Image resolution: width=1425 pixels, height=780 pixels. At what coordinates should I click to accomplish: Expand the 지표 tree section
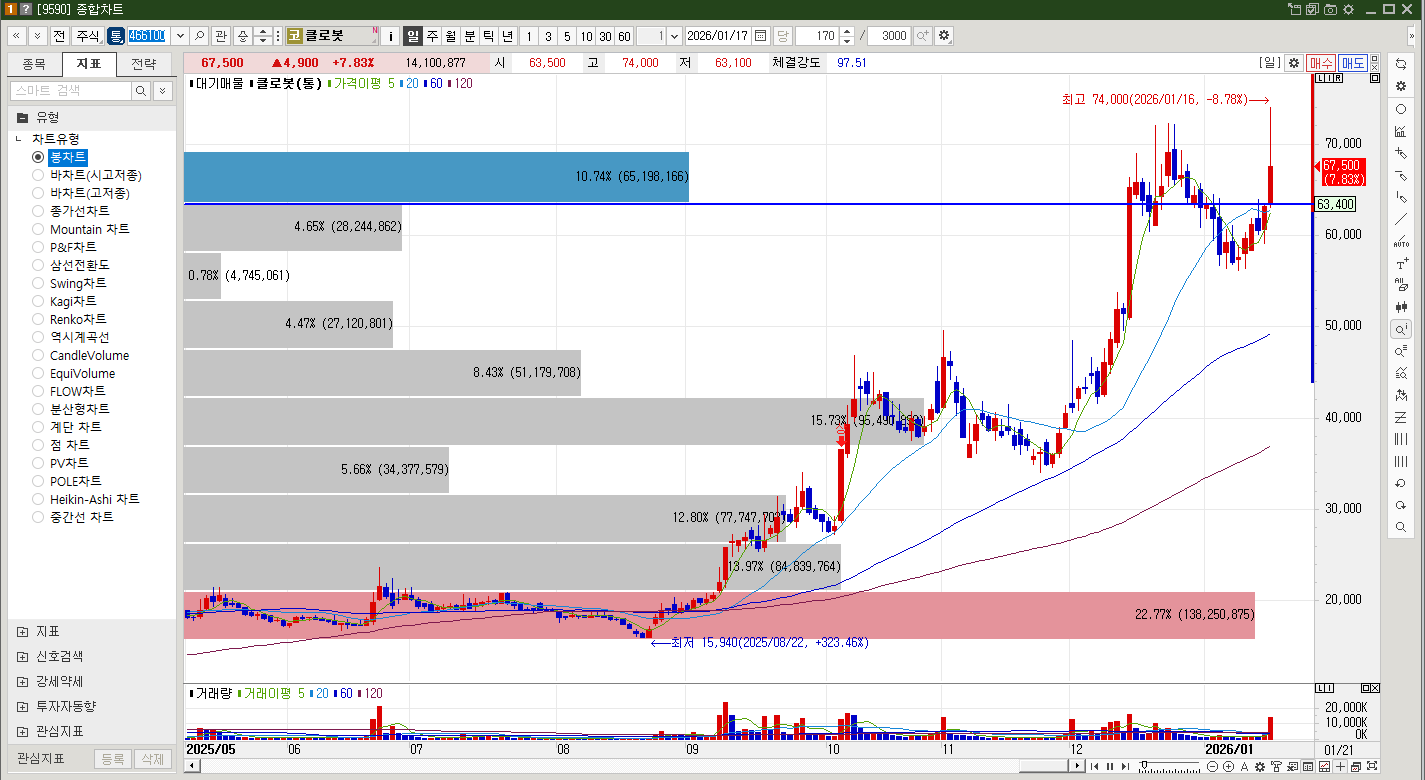[23, 632]
